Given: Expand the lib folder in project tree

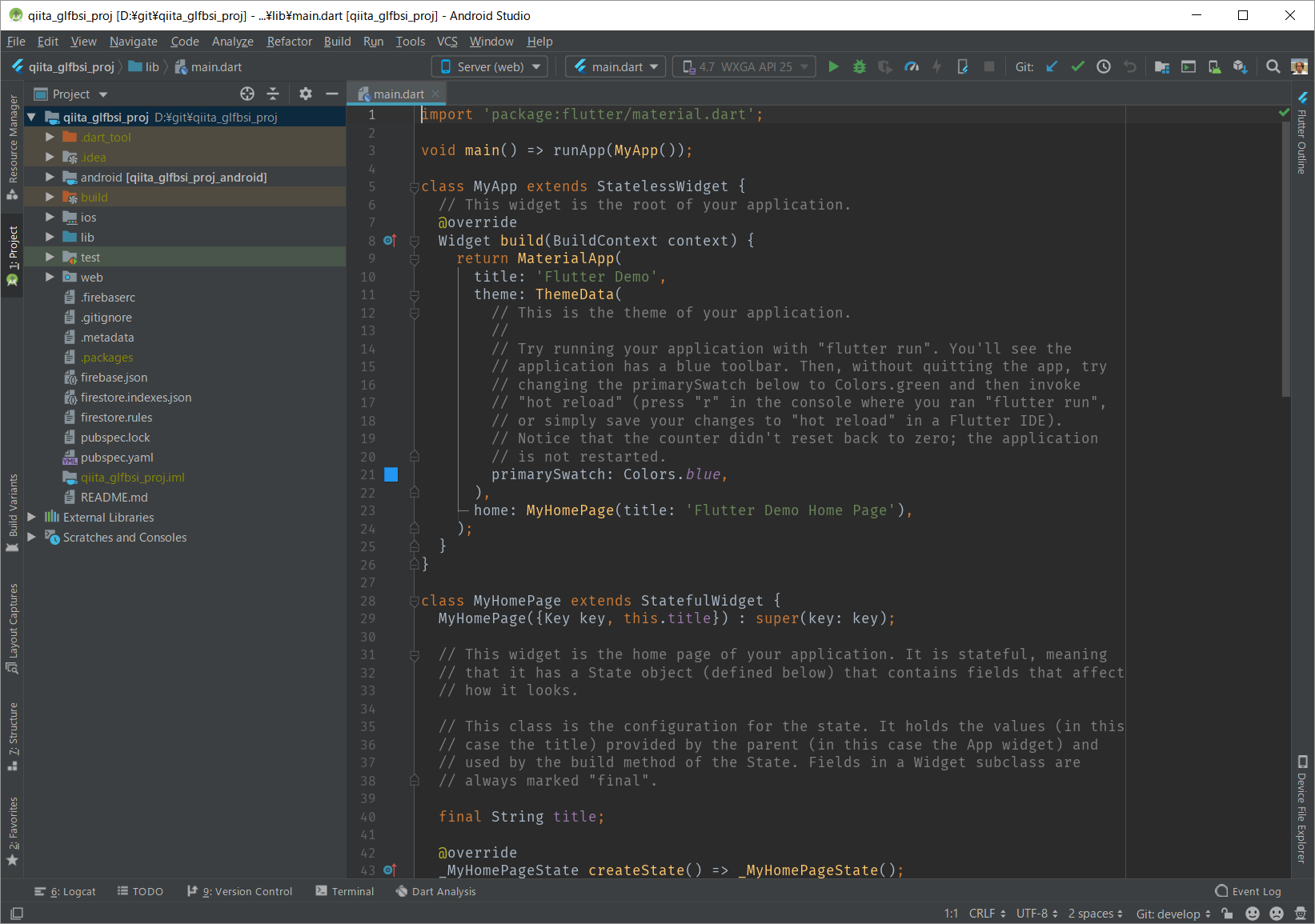Looking at the screenshot, I should [50, 238].
